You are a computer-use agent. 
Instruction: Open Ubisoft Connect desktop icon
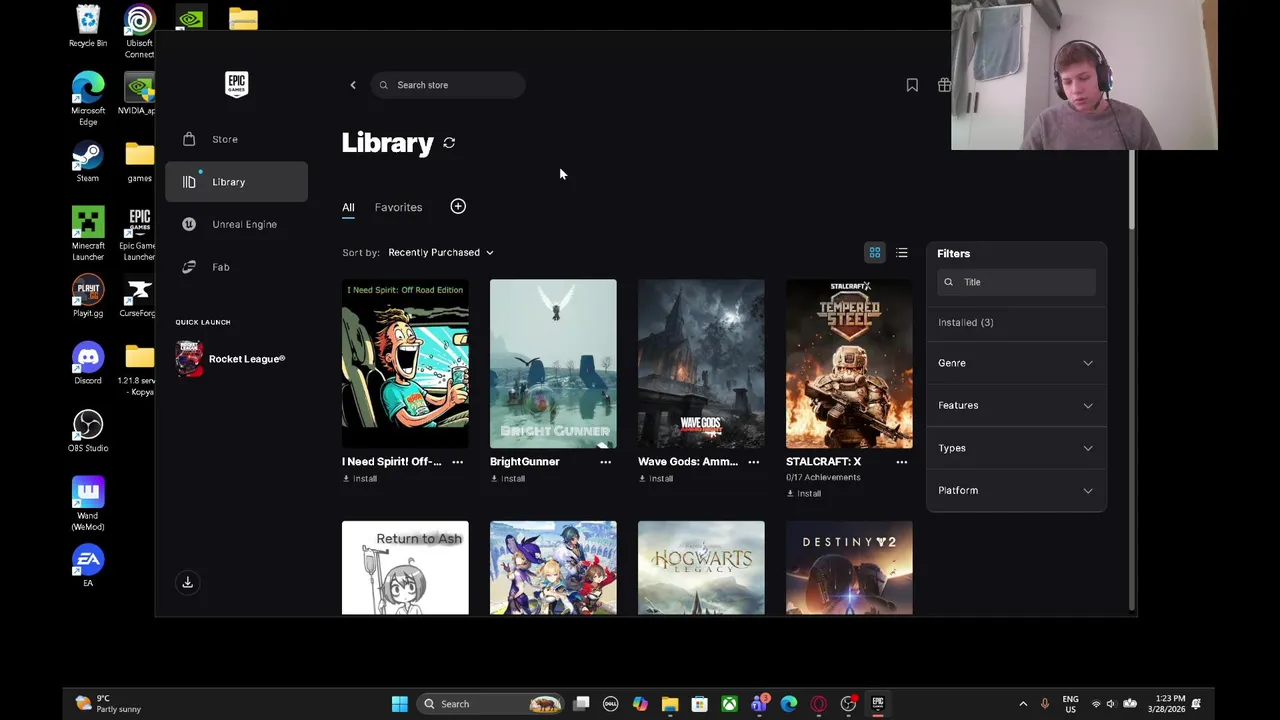[139, 32]
